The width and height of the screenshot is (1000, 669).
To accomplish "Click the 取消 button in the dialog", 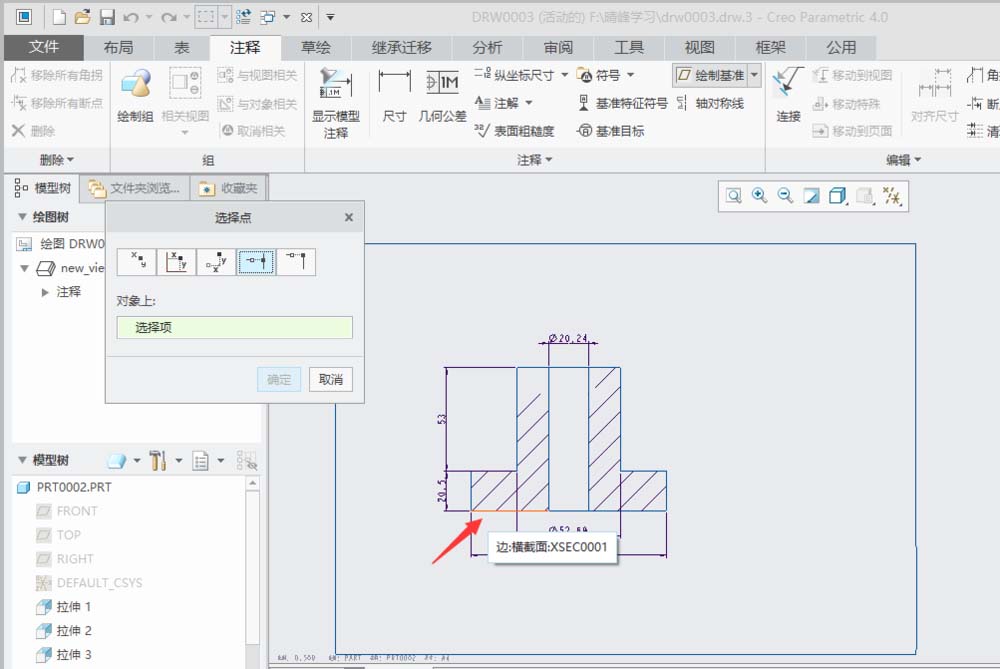I will click(330, 379).
